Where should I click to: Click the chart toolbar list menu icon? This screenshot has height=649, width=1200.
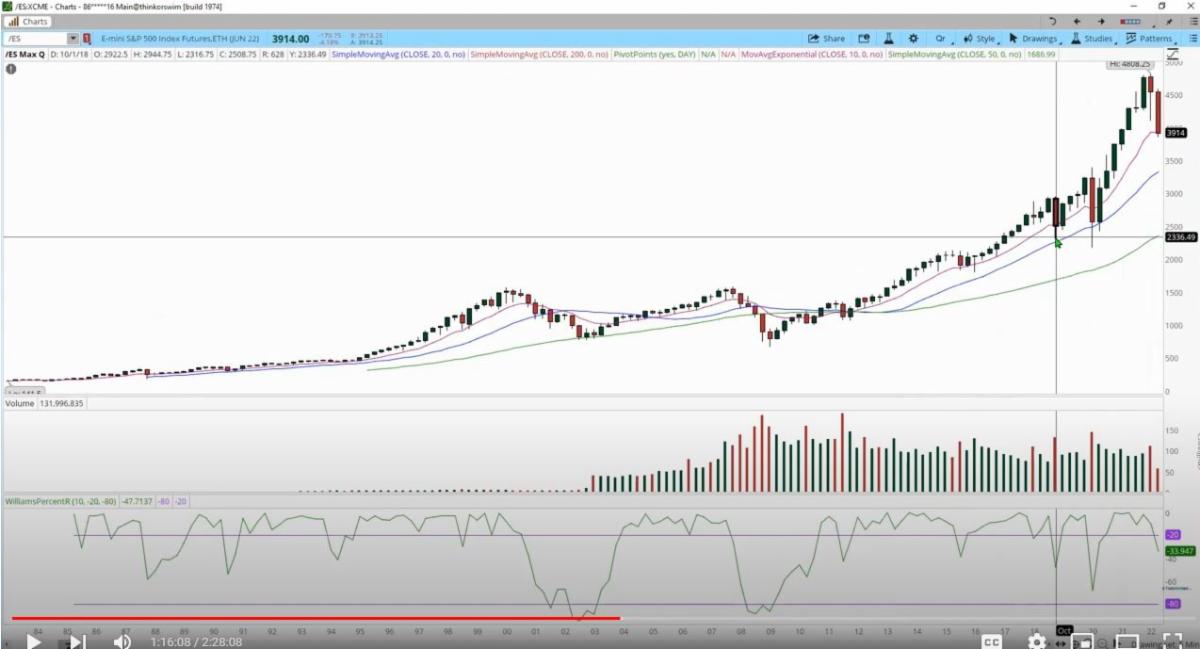coord(1191,38)
